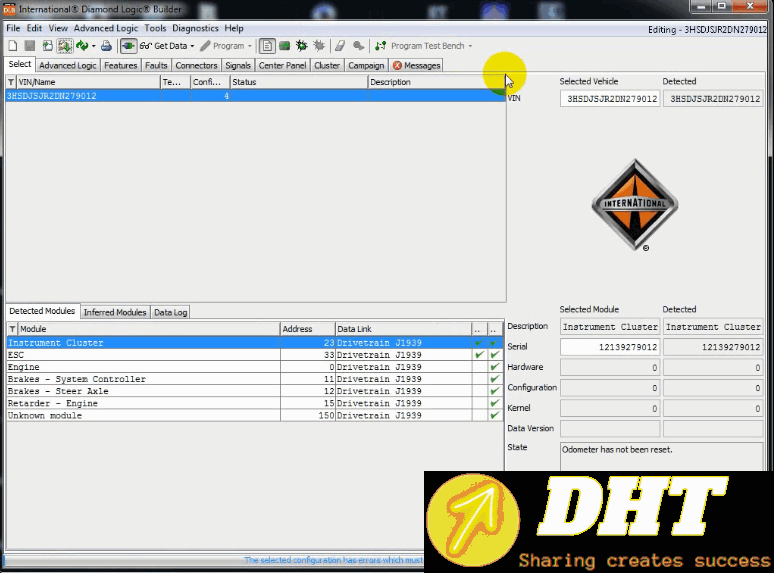Open the dropdown arrow beside the refresh icon
Image resolution: width=774 pixels, height=573 pixels.
[94, 46]
